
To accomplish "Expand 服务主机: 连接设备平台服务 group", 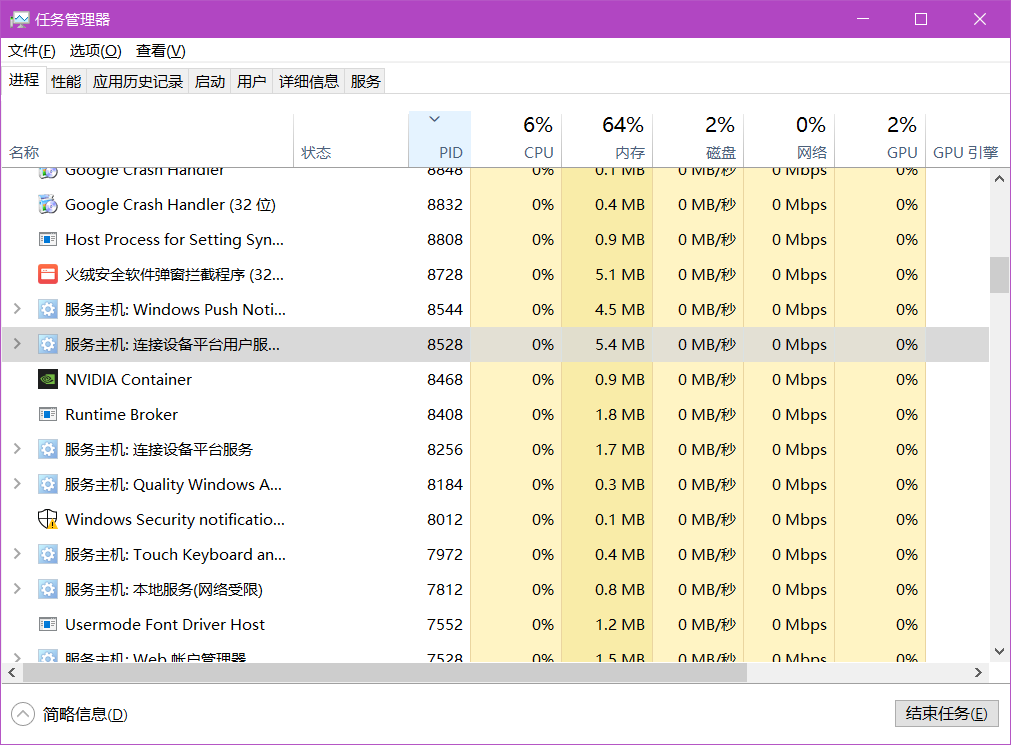I will [x=17, y=449].
